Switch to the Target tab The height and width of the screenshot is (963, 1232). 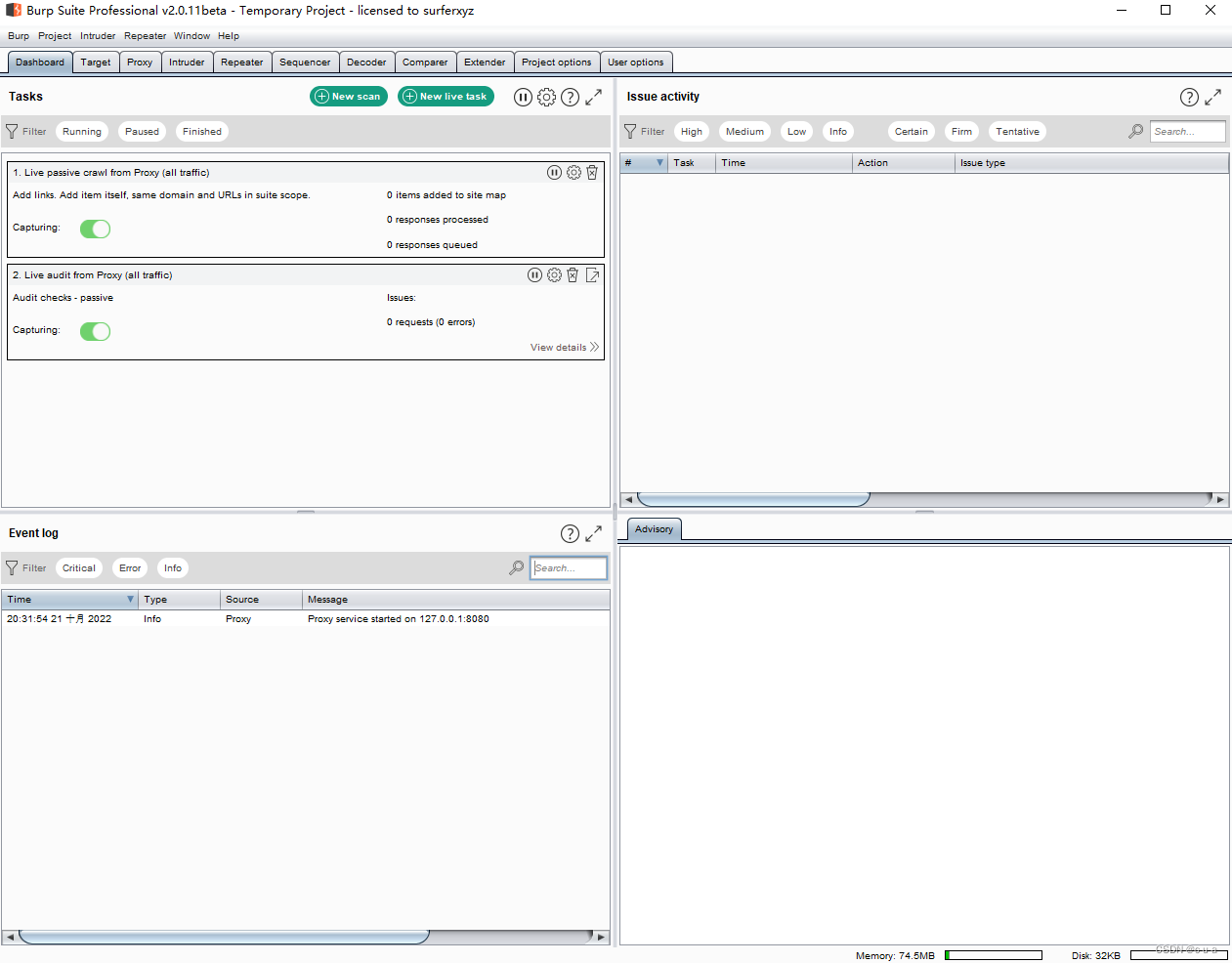coord(96,63)
